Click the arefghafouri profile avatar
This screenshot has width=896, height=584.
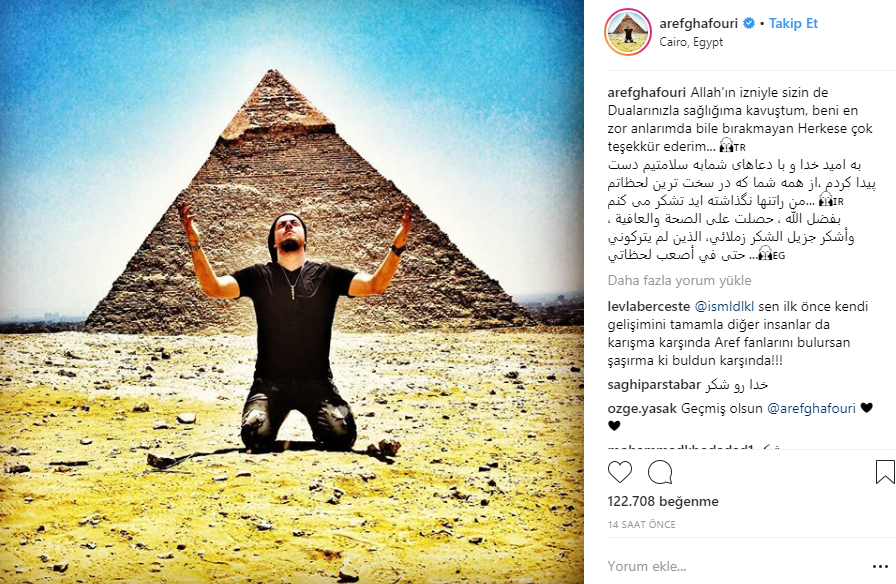click(x=628, y=33)
